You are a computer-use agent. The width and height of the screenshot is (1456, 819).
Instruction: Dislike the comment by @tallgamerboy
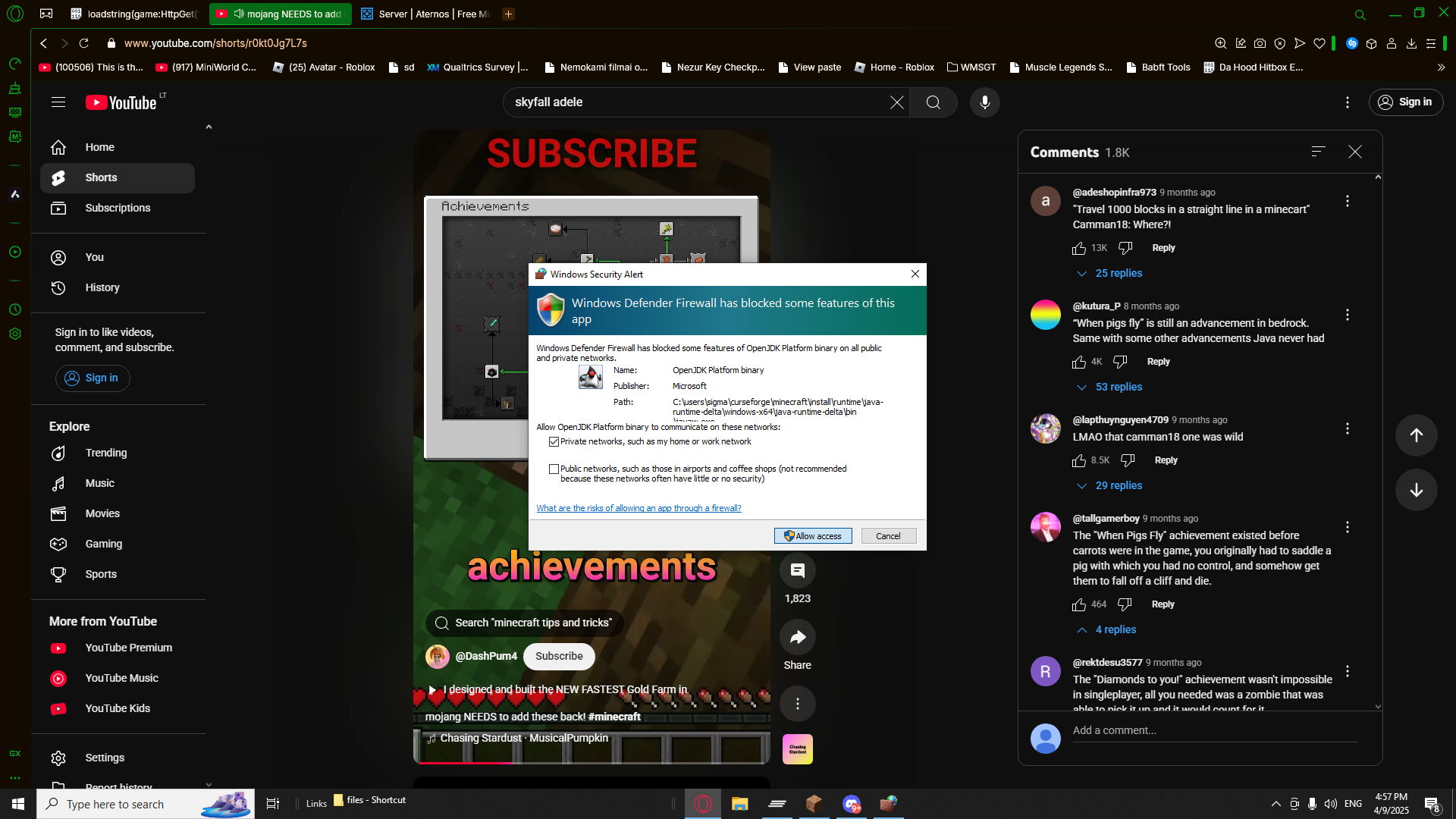click(1125, 604)
